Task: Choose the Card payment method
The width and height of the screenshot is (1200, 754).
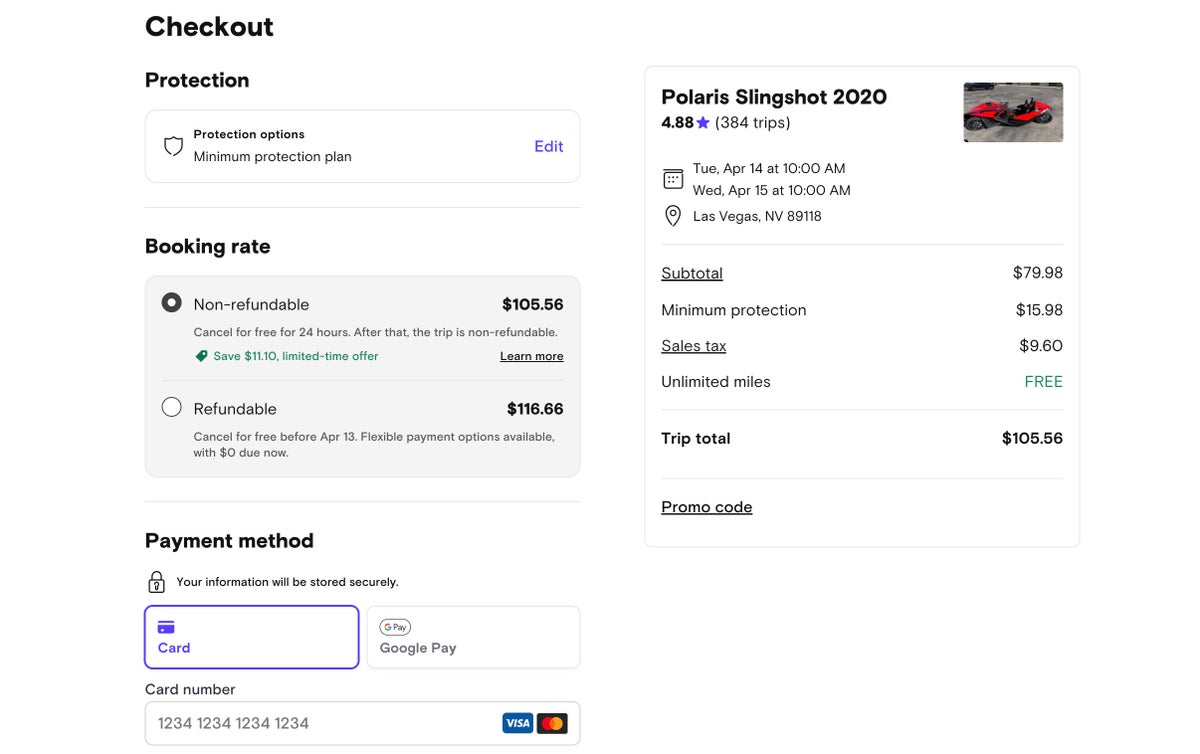Action: (252, 637)
